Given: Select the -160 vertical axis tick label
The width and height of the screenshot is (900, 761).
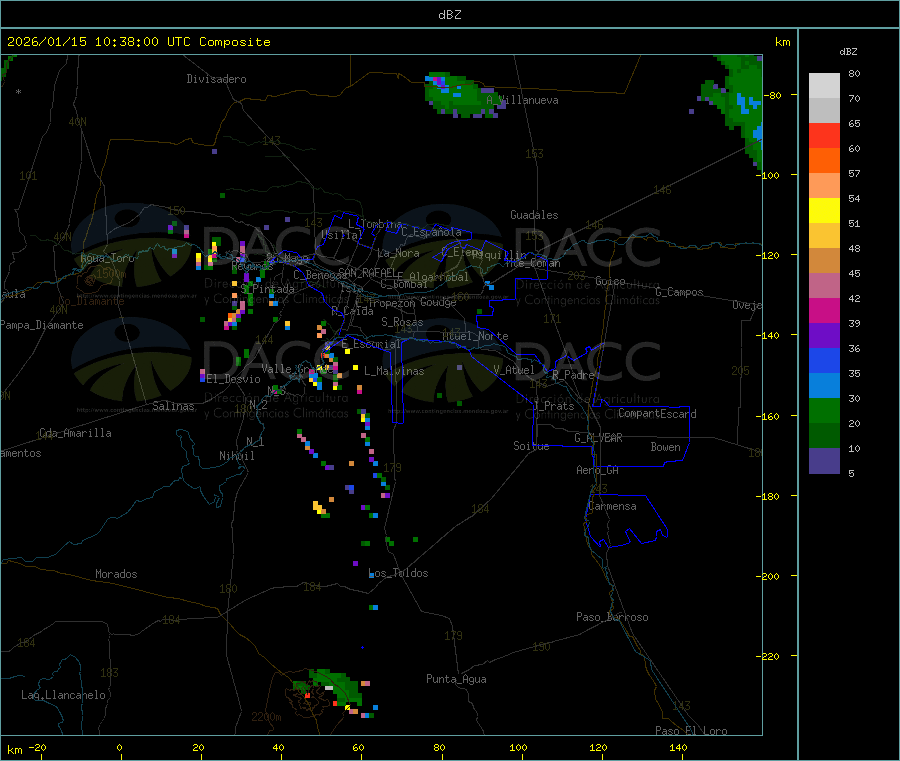Looking at the screenshot, I should tap(768, 416).
